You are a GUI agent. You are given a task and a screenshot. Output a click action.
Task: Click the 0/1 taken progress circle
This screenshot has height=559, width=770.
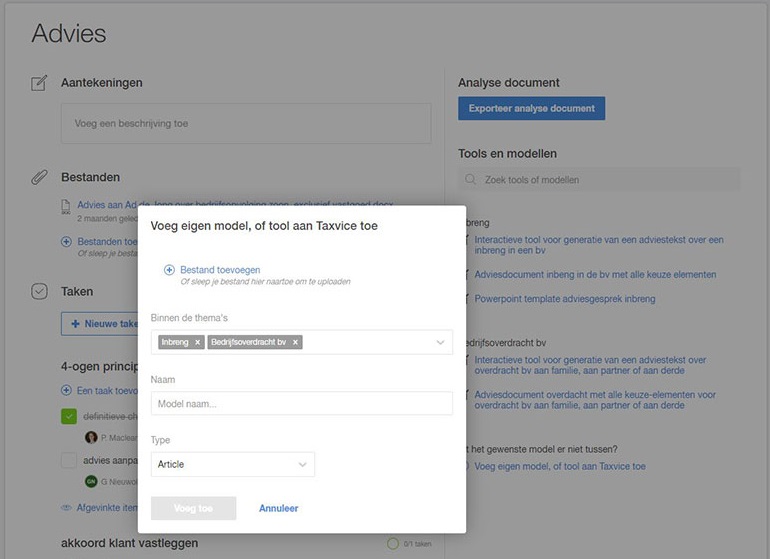(x=393, y=544)
